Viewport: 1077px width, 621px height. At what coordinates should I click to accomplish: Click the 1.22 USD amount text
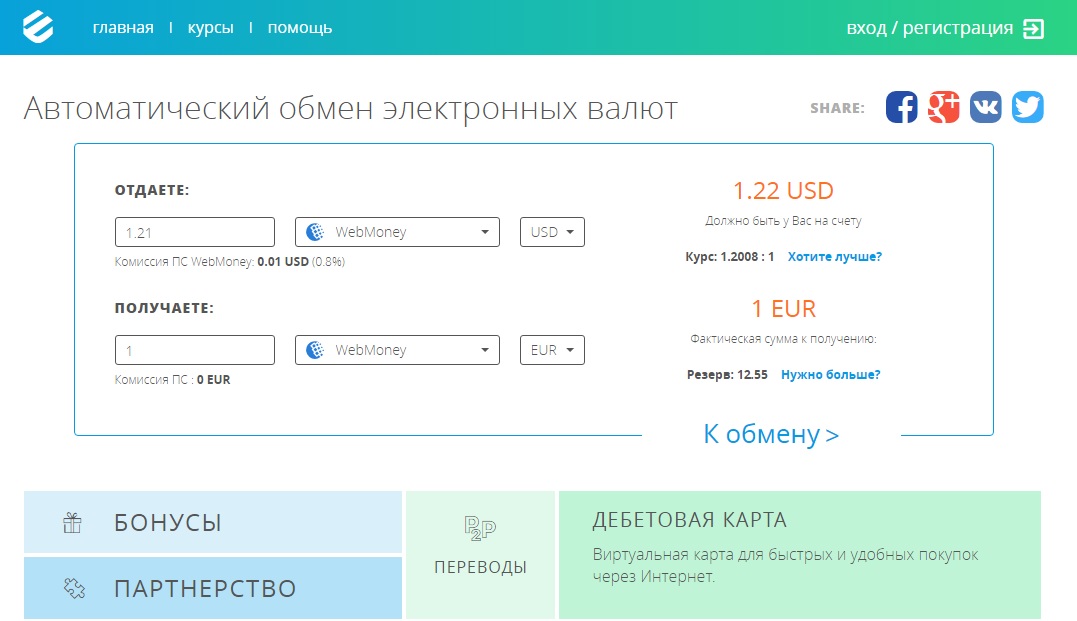783,190
